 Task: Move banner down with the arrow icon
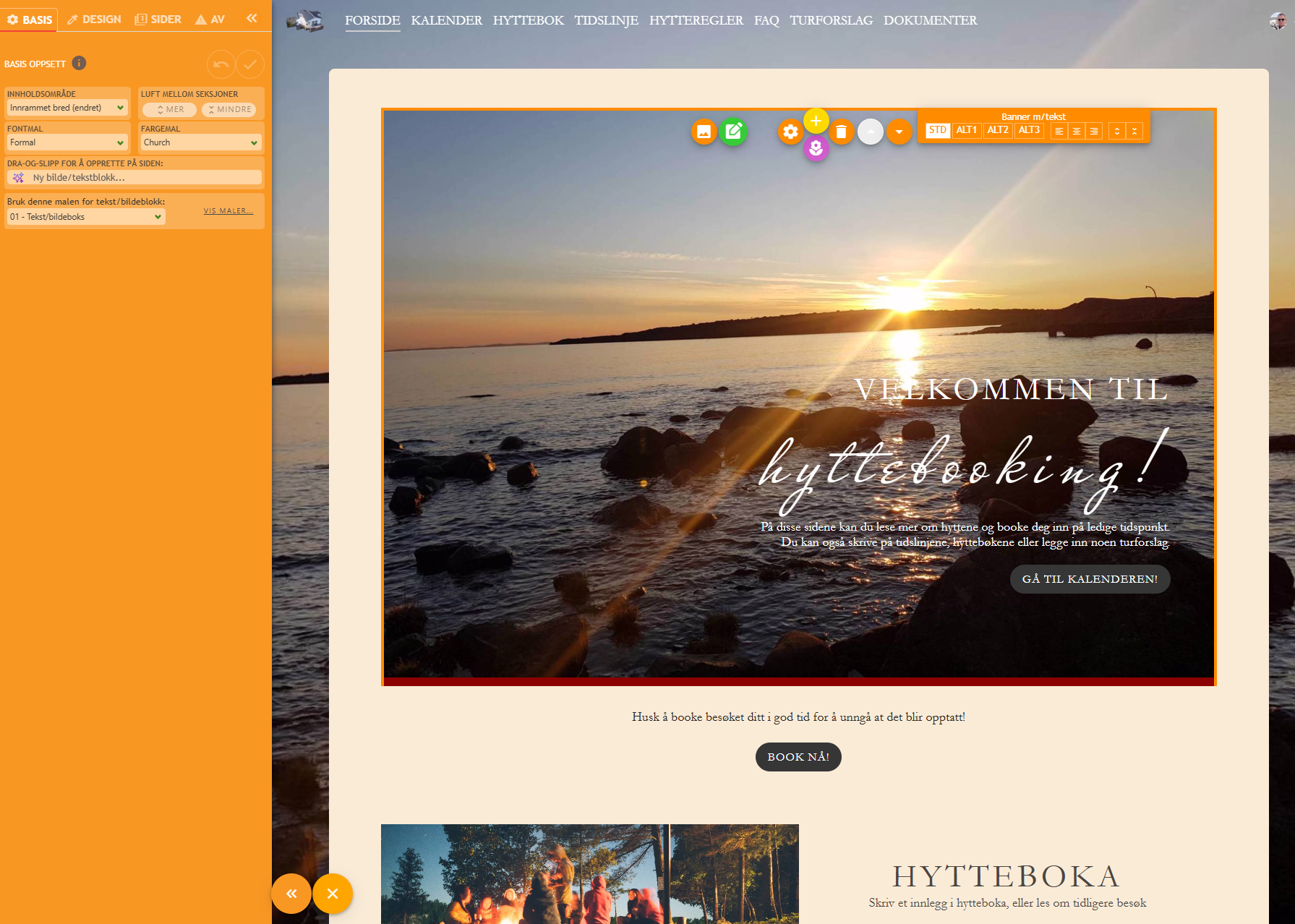pos(899,132)
